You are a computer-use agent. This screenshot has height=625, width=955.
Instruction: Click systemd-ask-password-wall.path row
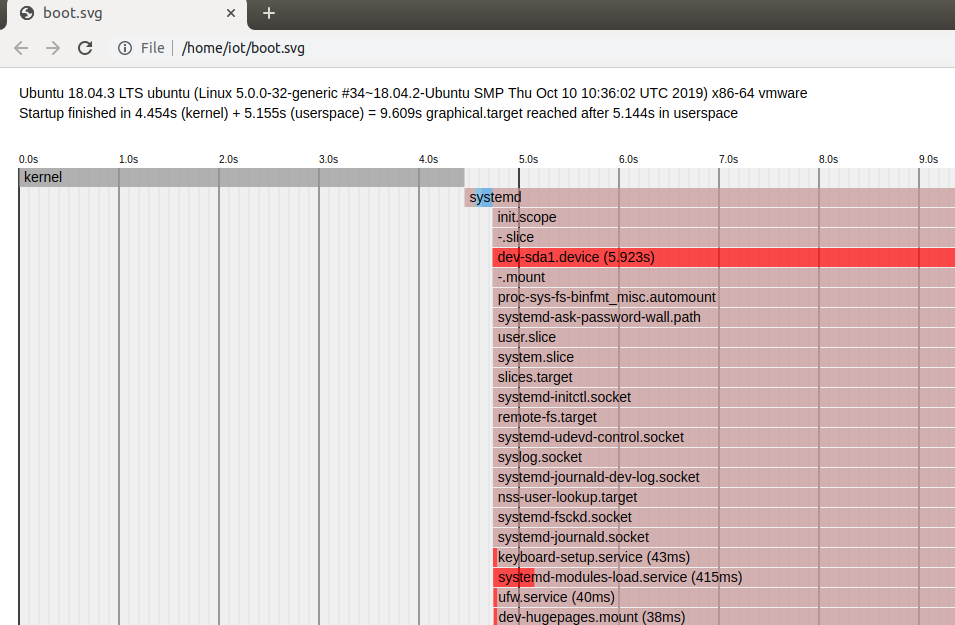pos(724,317)
